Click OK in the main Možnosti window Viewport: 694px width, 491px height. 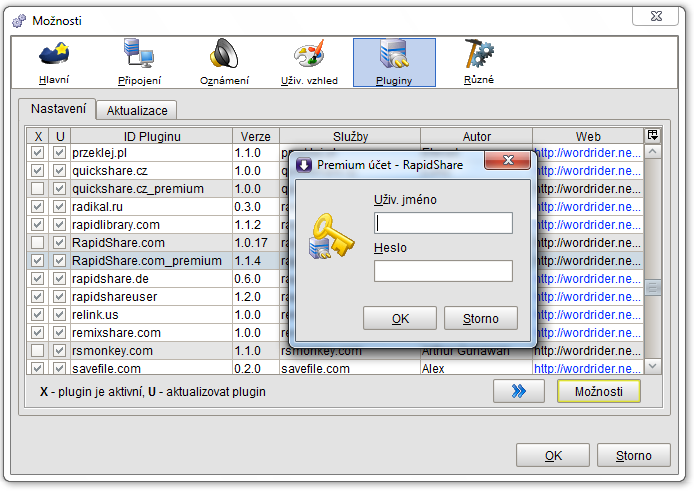coord(553,455)
